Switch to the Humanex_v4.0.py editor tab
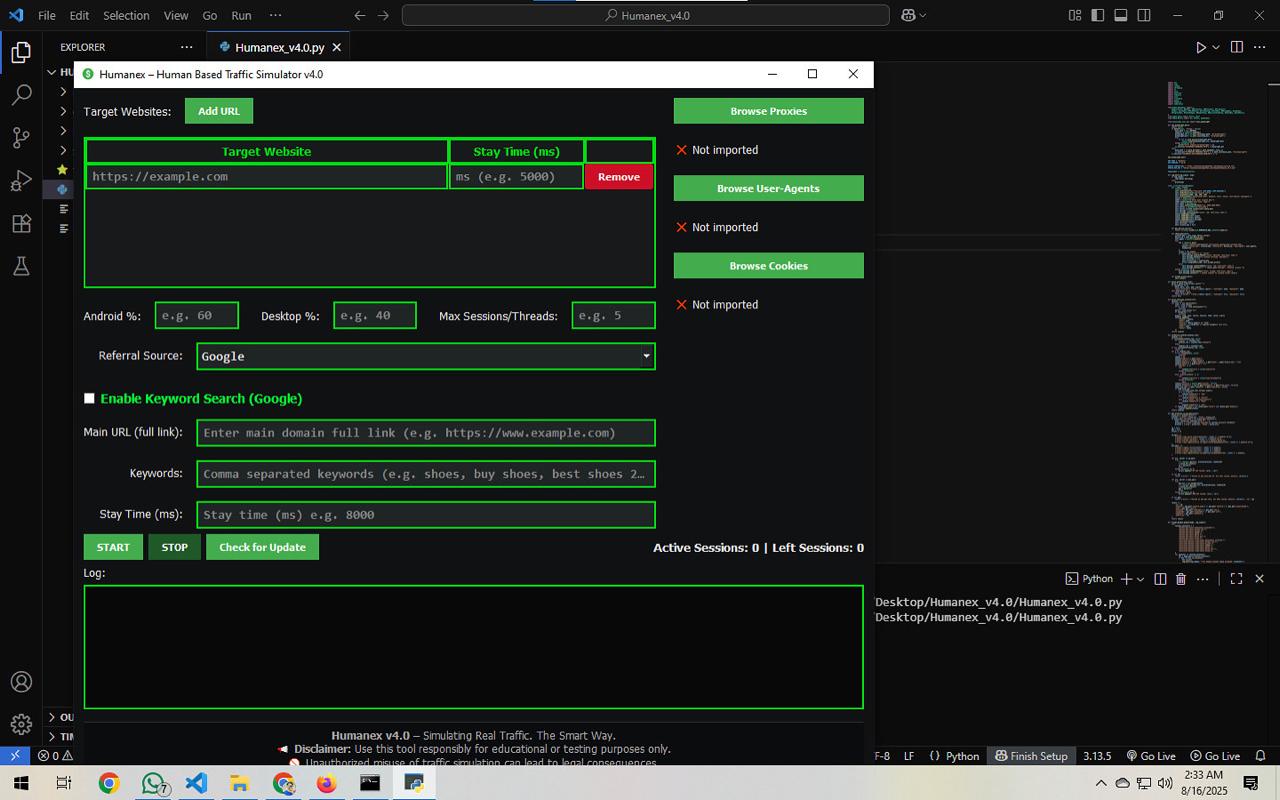The image size is (1280, 800). point(280,46)
